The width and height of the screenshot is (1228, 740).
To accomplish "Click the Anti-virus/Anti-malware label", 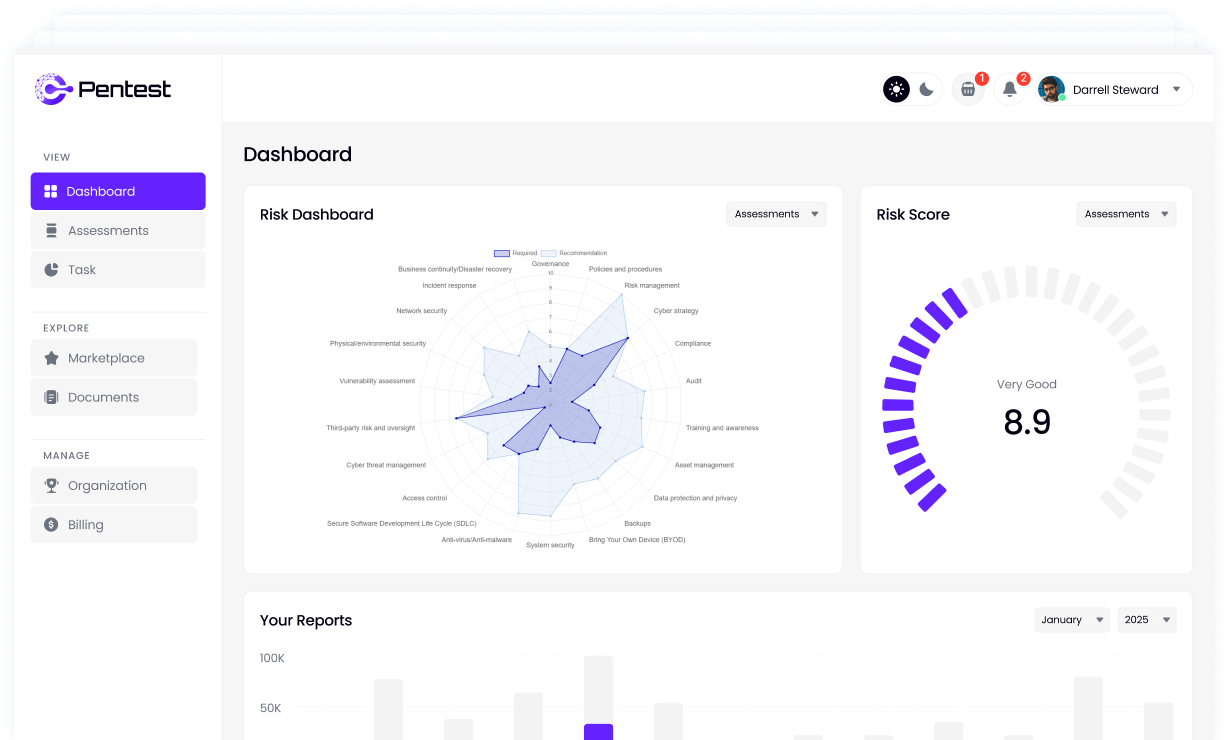I will coord(477,539).
